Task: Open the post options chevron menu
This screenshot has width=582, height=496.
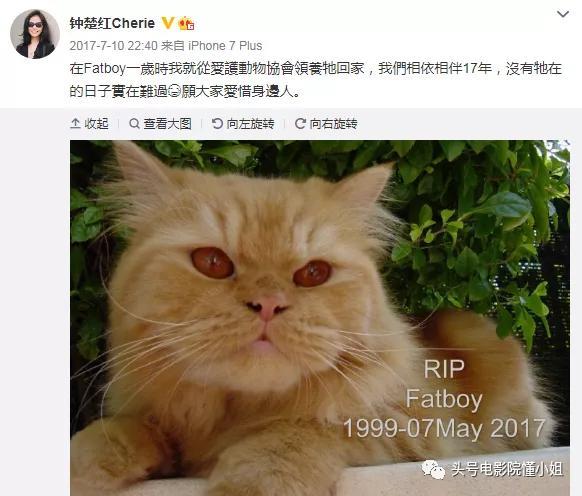Action: (563, 14)
